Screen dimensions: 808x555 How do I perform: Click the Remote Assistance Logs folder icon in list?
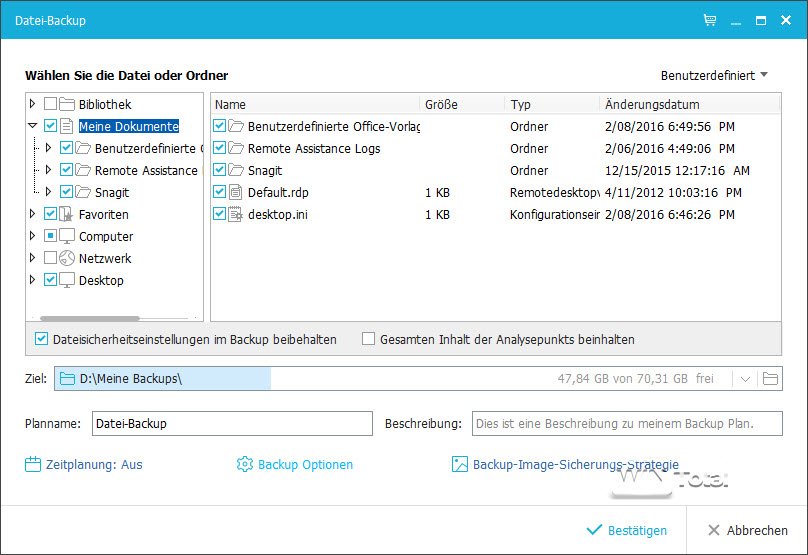pos(236,148)
